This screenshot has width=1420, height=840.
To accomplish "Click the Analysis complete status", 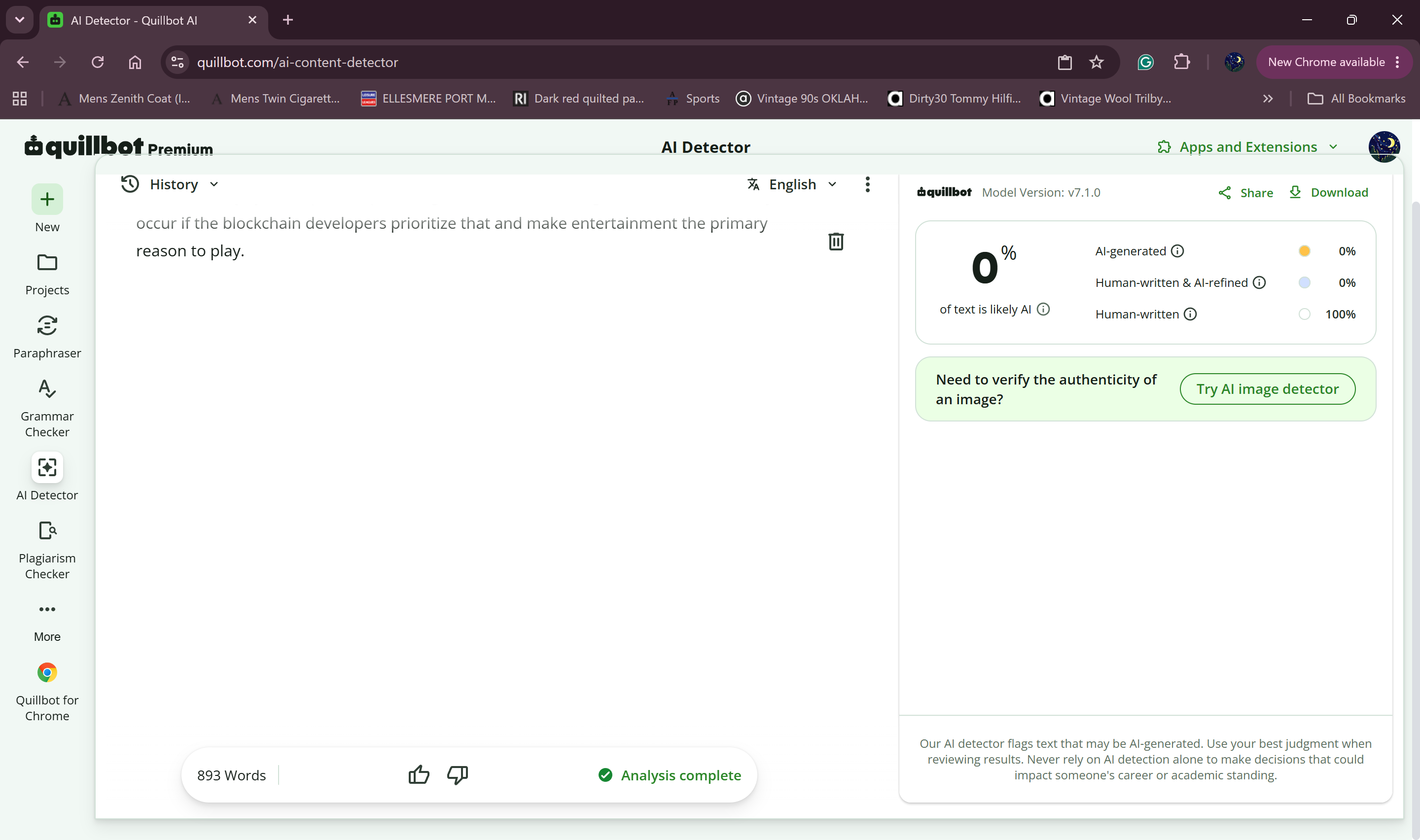I will point(670,775).
